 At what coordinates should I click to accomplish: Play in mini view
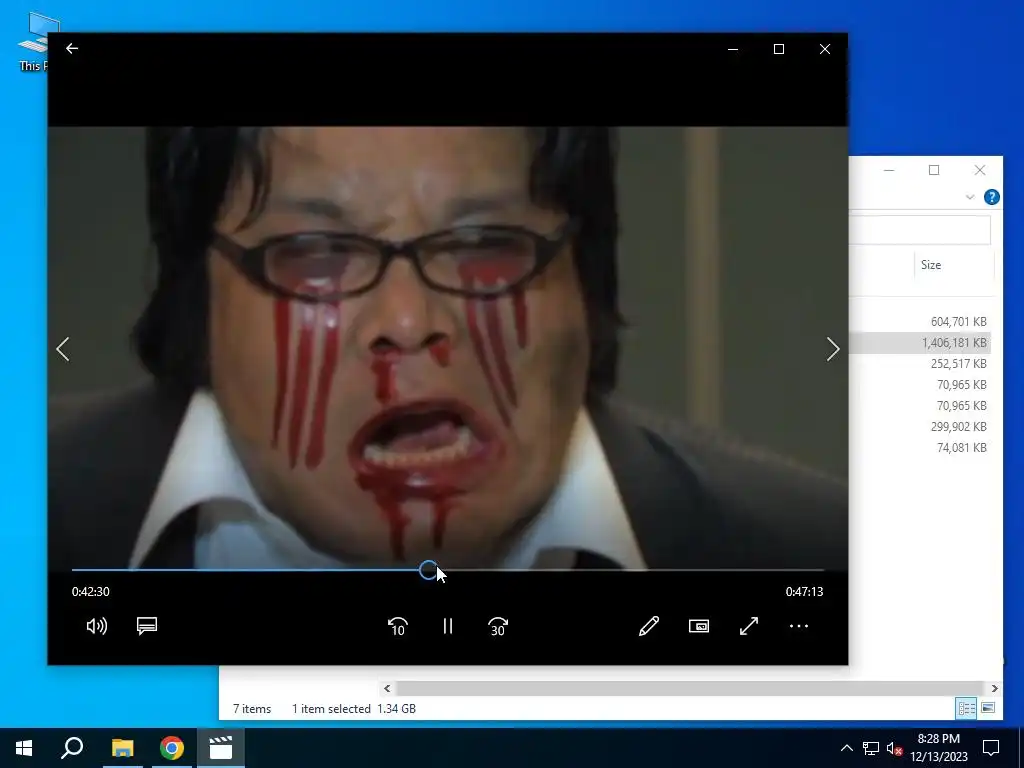click(699, 626)
